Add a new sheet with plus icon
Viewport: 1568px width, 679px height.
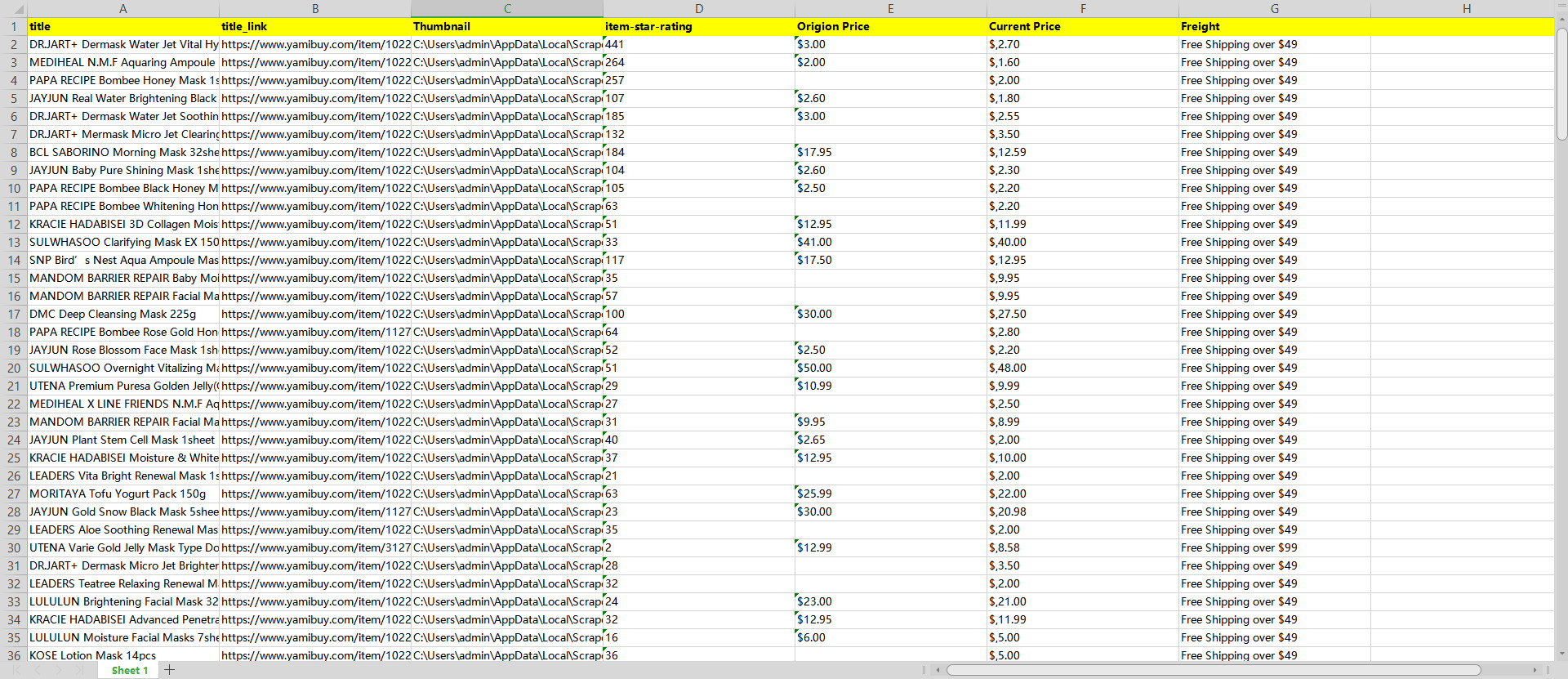(170, 670)
